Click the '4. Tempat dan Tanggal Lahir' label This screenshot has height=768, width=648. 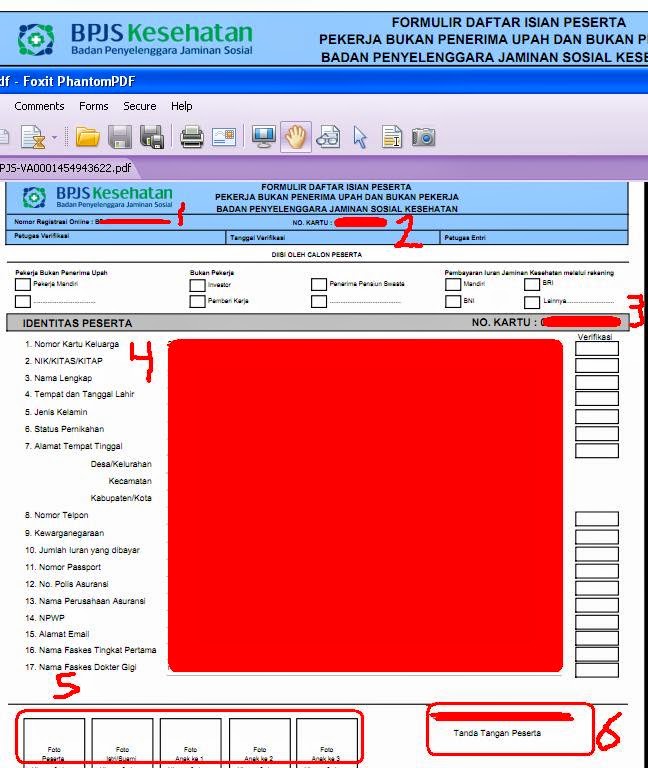pos(79,394)
